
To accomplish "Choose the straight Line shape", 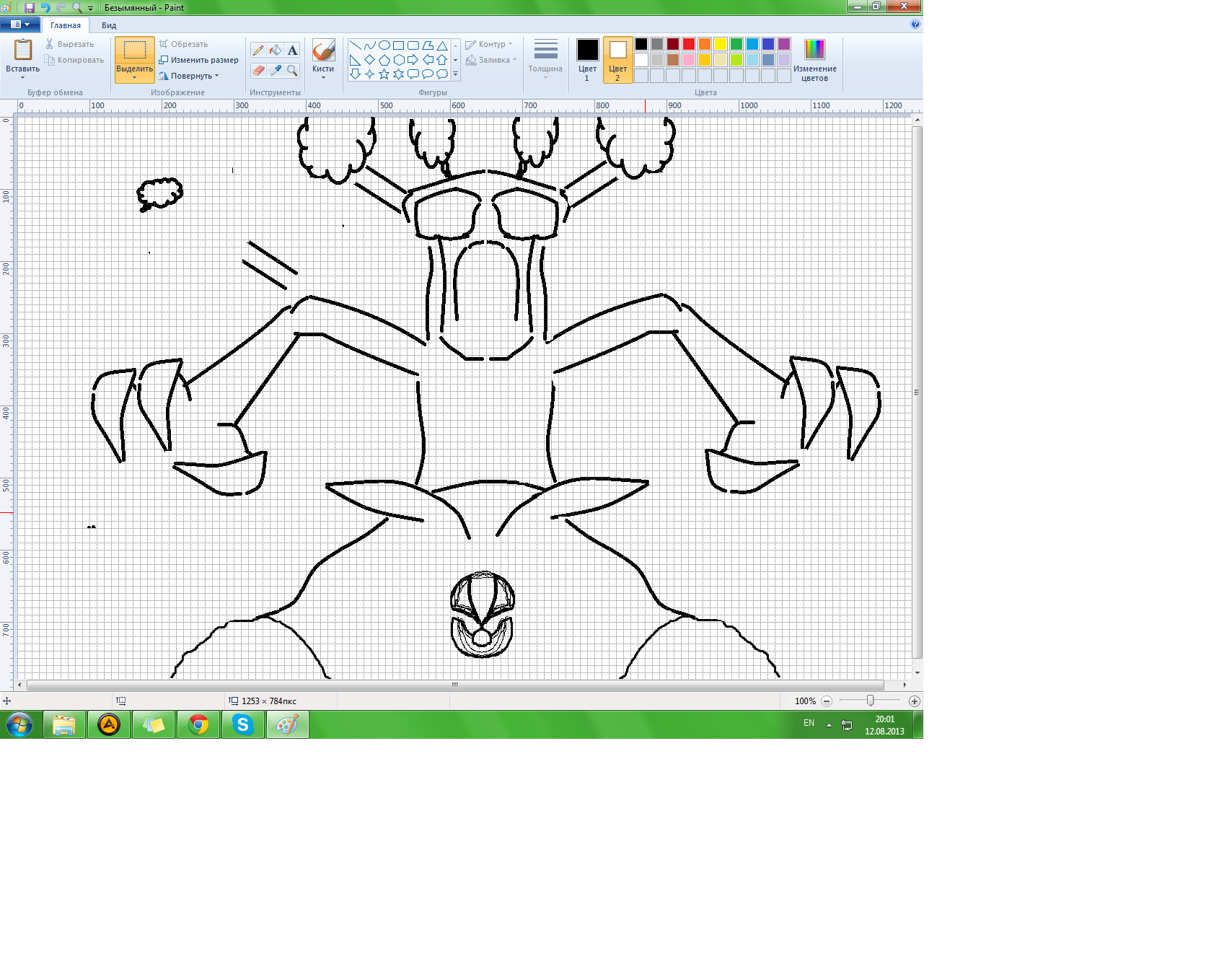I will [x=355, y=45].
